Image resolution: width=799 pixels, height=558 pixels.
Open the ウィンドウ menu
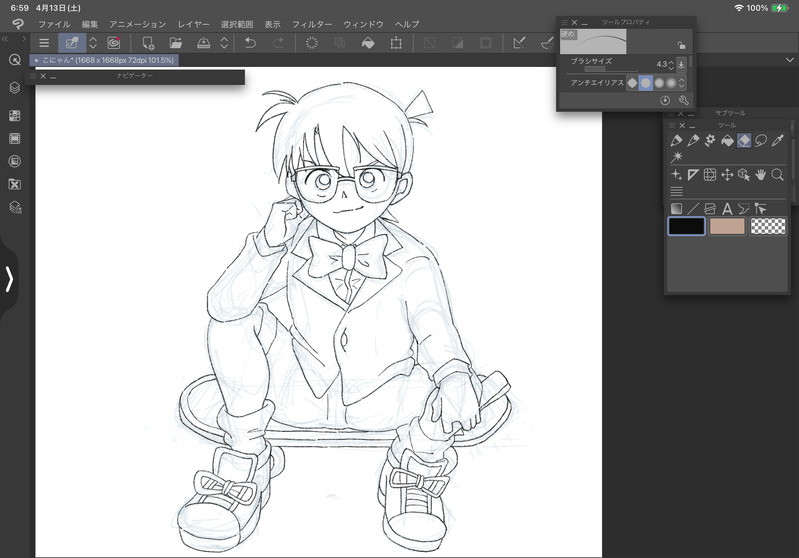(x=363, y=24)
